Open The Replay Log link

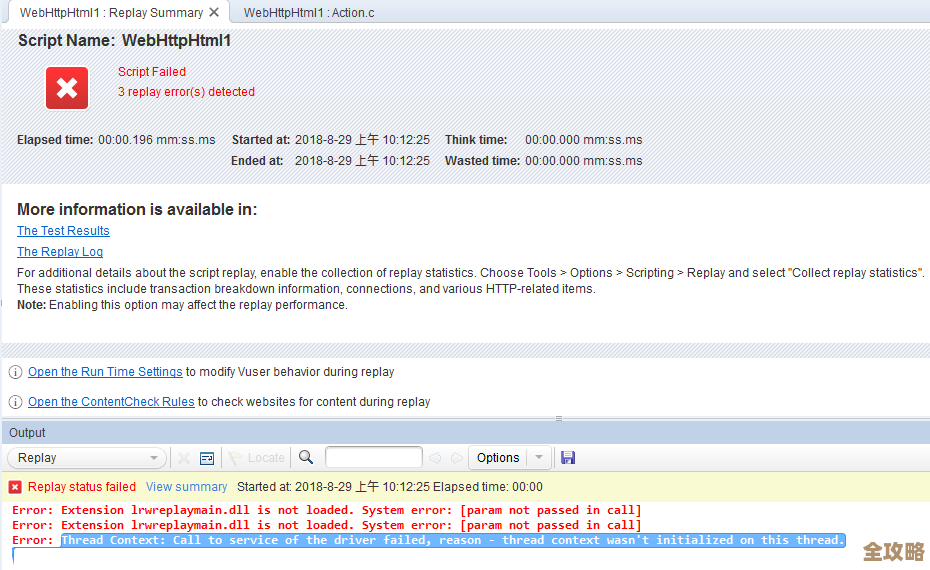click(x=60, y=252)
